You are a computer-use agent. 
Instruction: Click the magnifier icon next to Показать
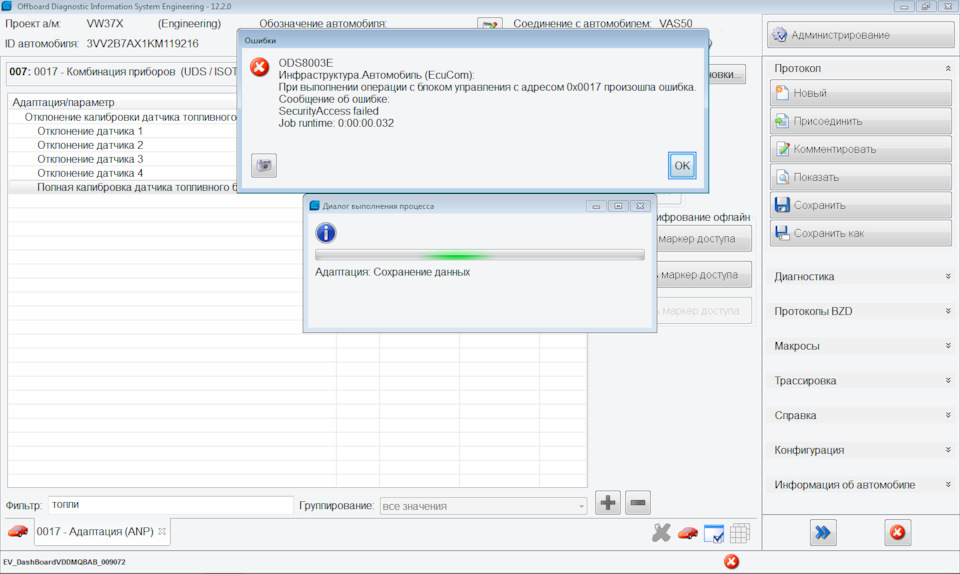(782, 177)
